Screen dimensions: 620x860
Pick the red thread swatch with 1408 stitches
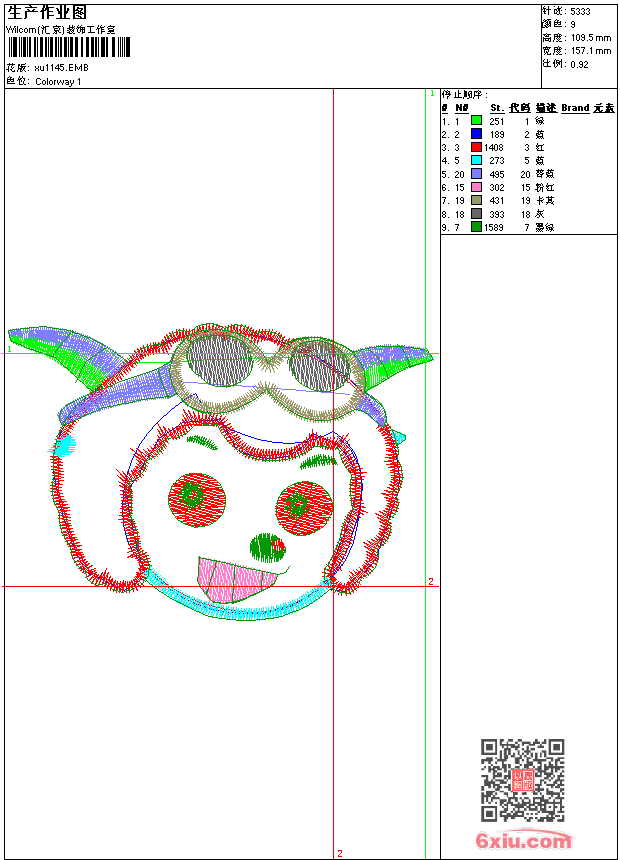pyautogui.click(x=476, y=147)
